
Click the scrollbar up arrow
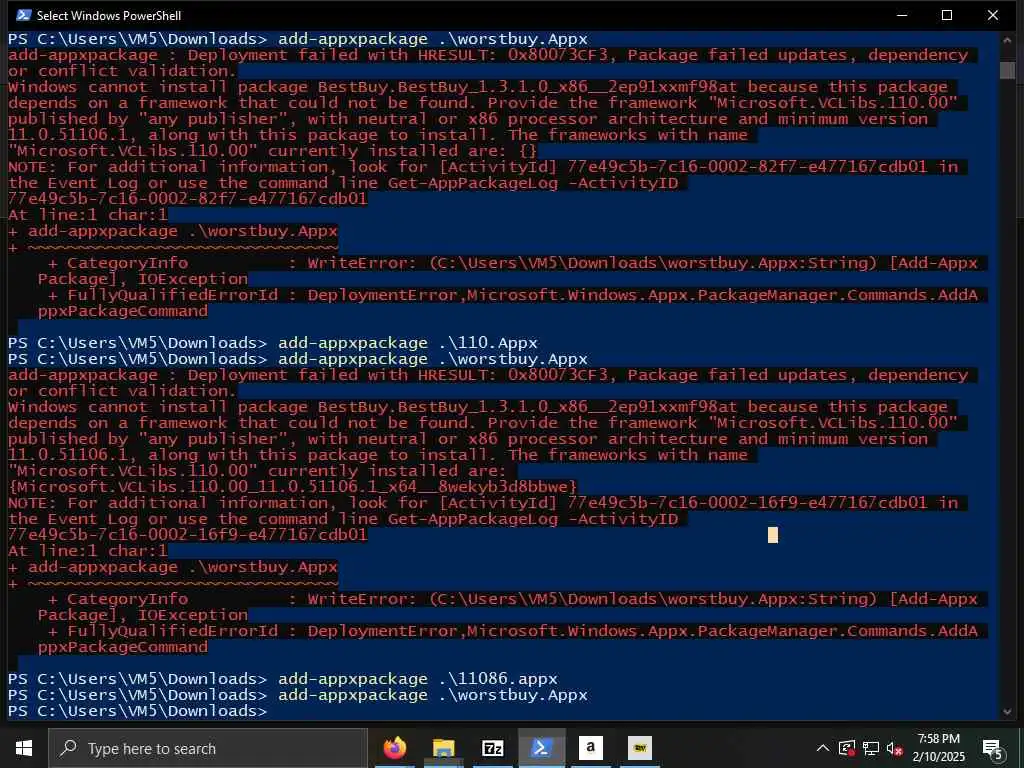[x=1007, y=40]
